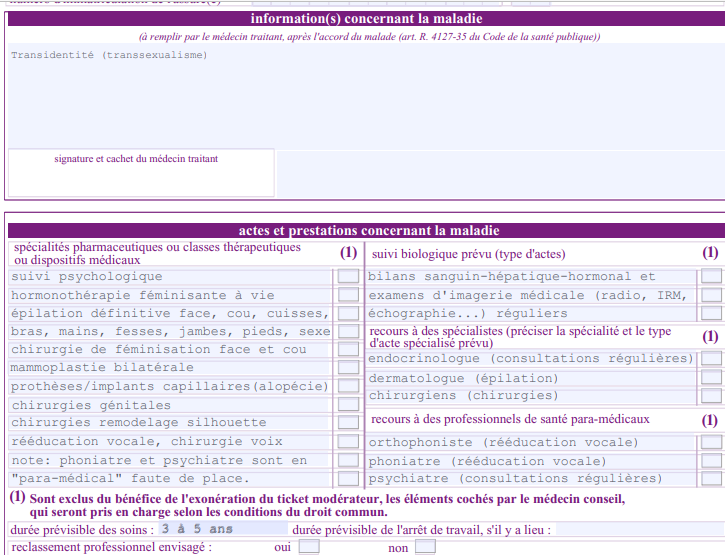725x555 pixels.
Task: Edit the 'prothèses/implants capillaires(alopécie)' field
Action: 170,386
